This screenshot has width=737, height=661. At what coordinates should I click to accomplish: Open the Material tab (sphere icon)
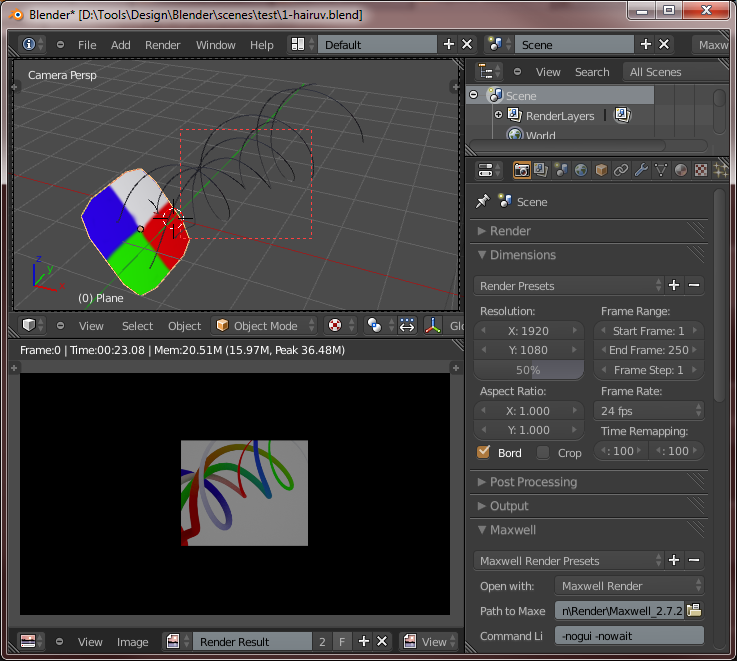pos(681,170)
